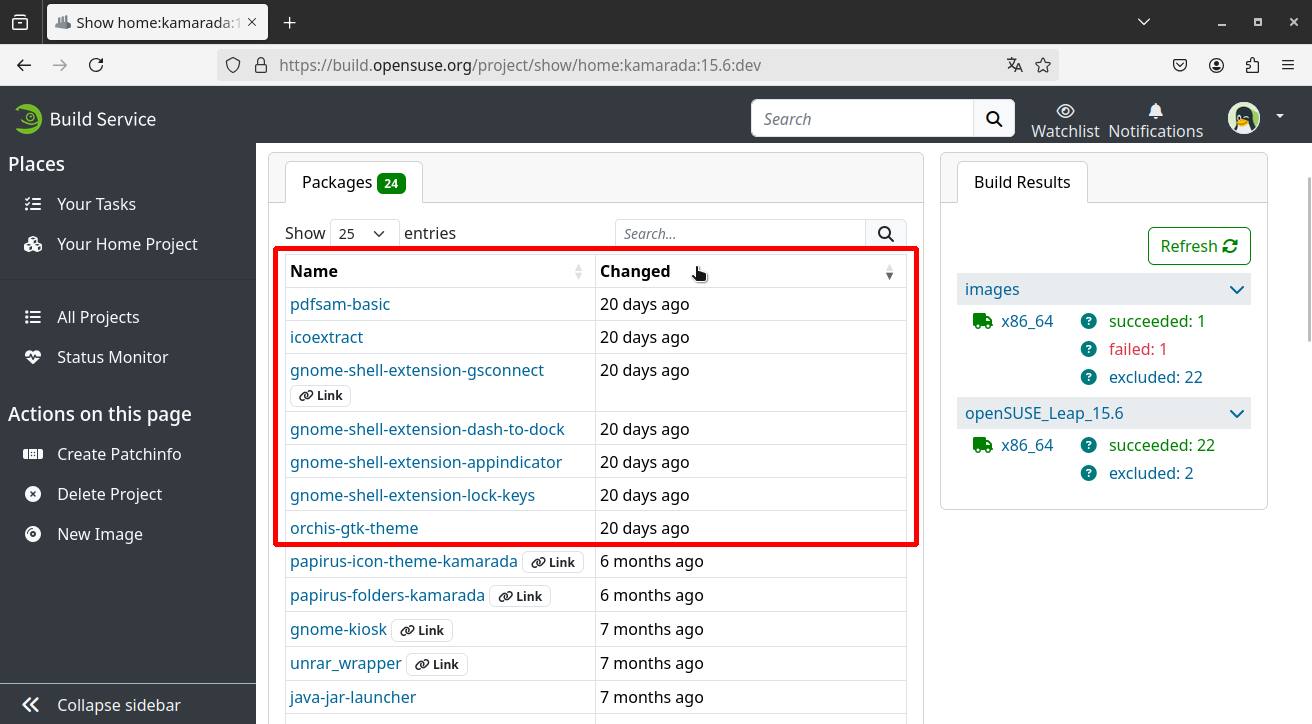Click Link badge beside papirus-icon-theme-kamarada

click(553, 562)
